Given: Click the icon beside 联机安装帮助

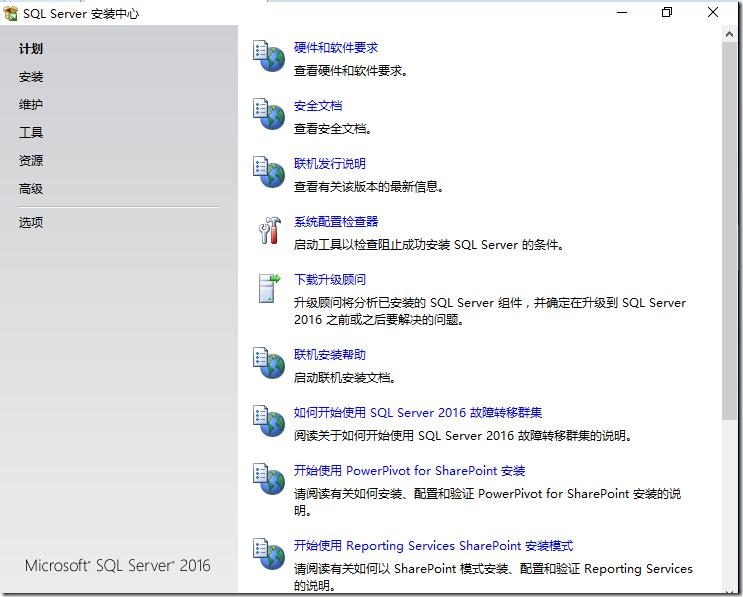Looking at the screenshot, I should (269, 364).
